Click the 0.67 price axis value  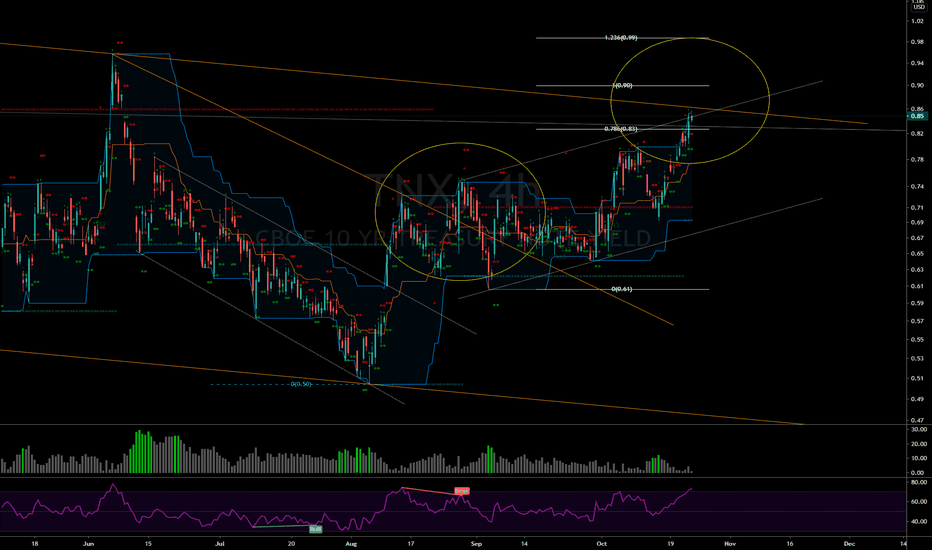tap(917, 238)
